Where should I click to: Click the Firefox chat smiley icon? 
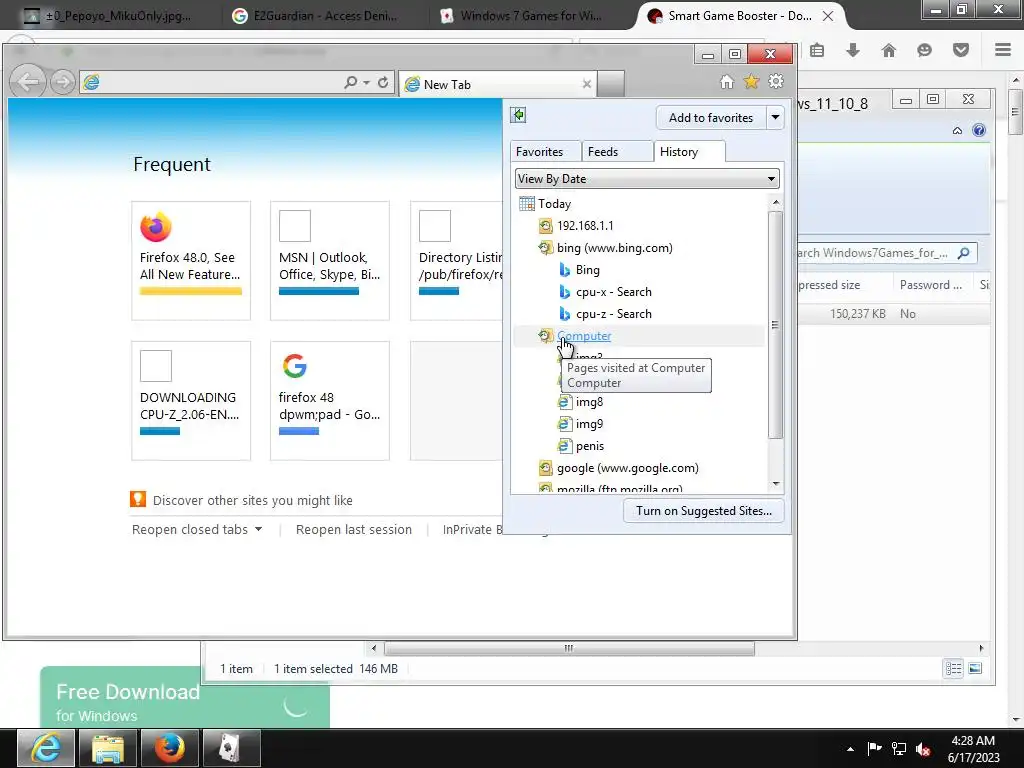click(x=925, y=50)
